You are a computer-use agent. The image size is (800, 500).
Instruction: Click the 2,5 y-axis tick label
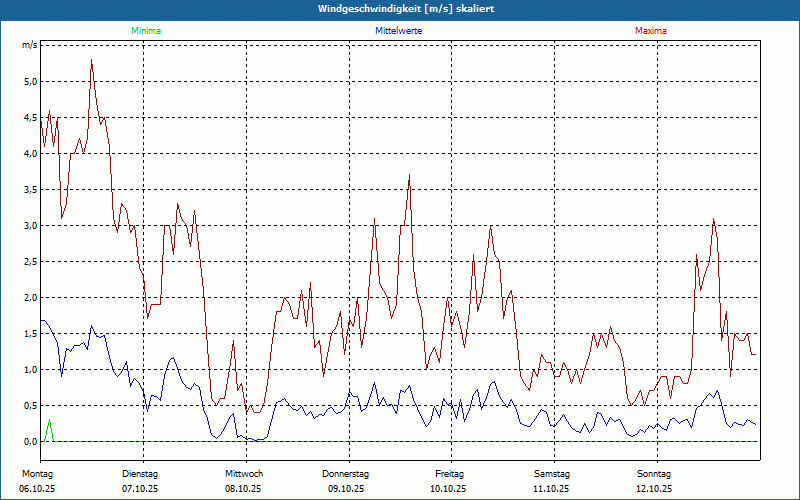[30, 262]
